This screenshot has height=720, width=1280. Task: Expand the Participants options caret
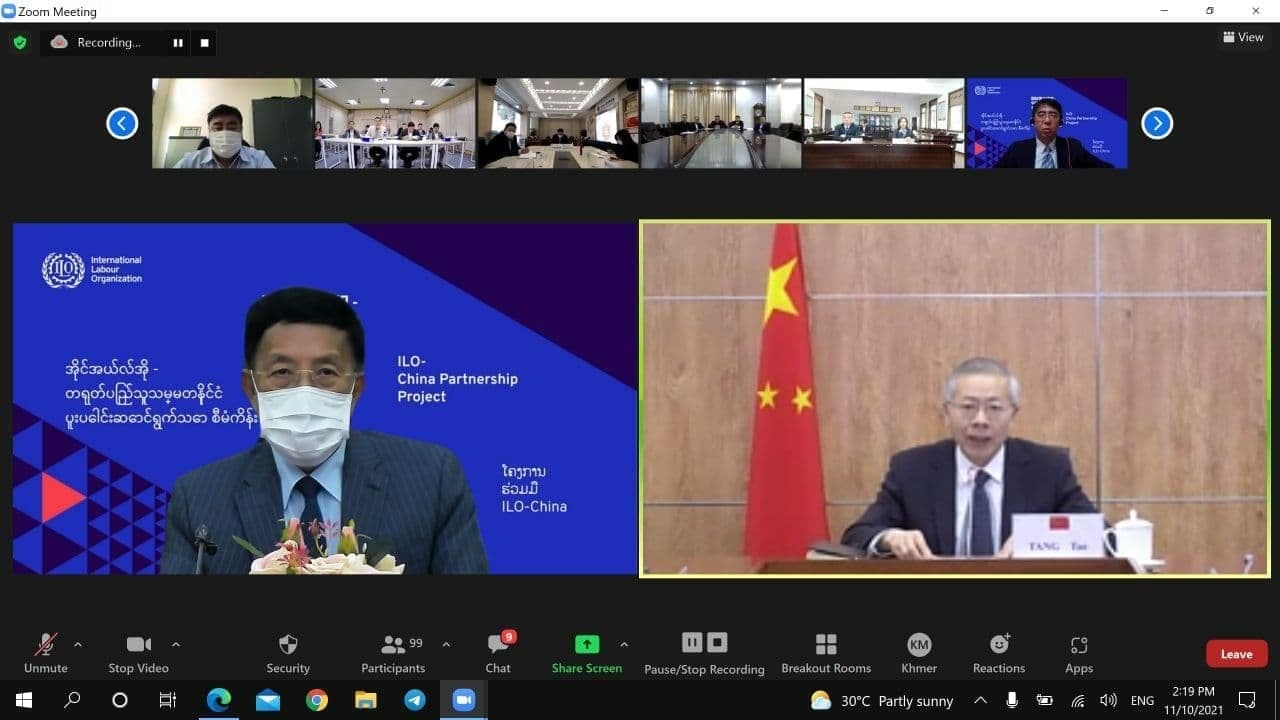tap(446, 645)
